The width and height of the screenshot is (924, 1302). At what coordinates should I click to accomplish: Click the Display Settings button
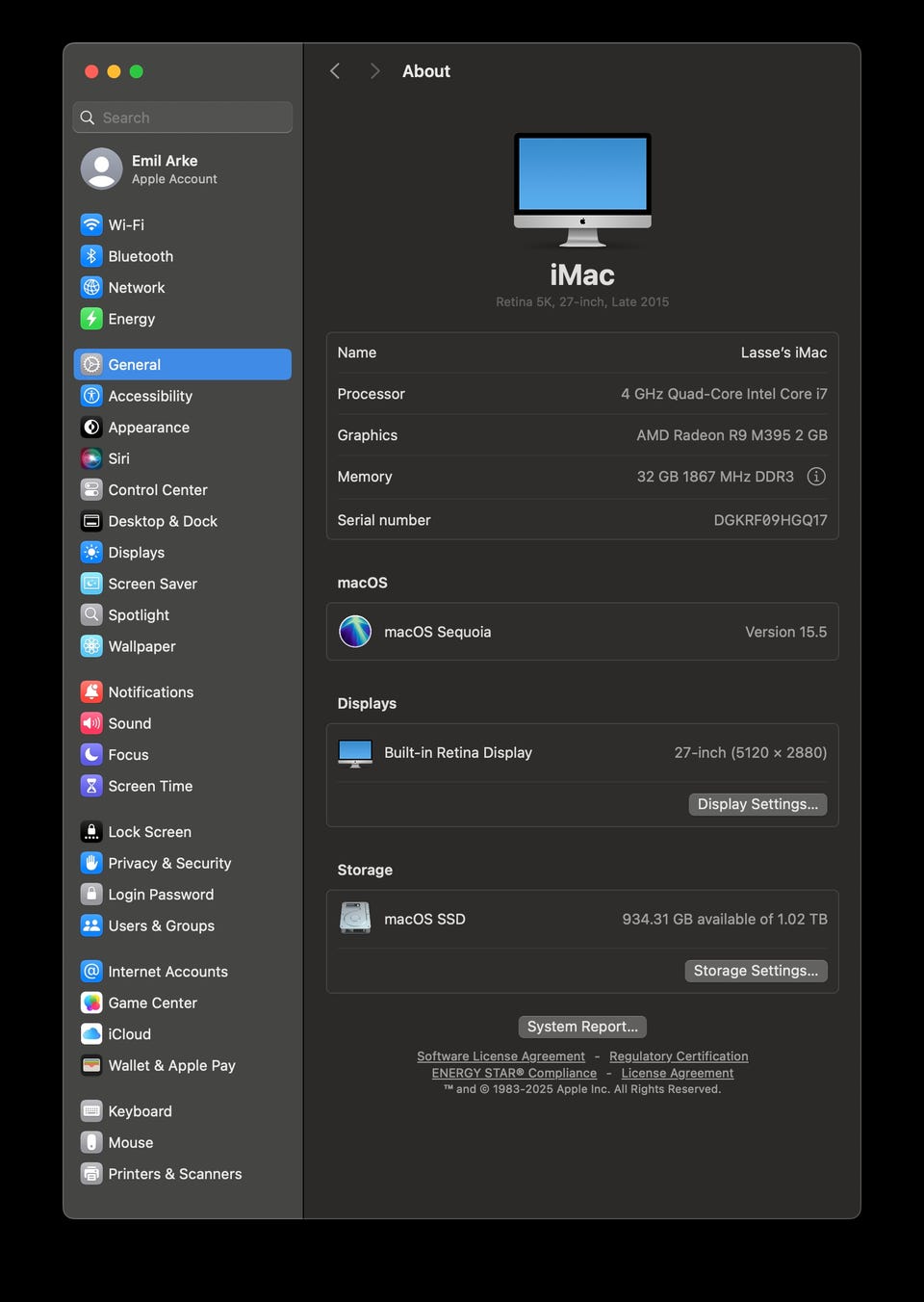(757, 804)
